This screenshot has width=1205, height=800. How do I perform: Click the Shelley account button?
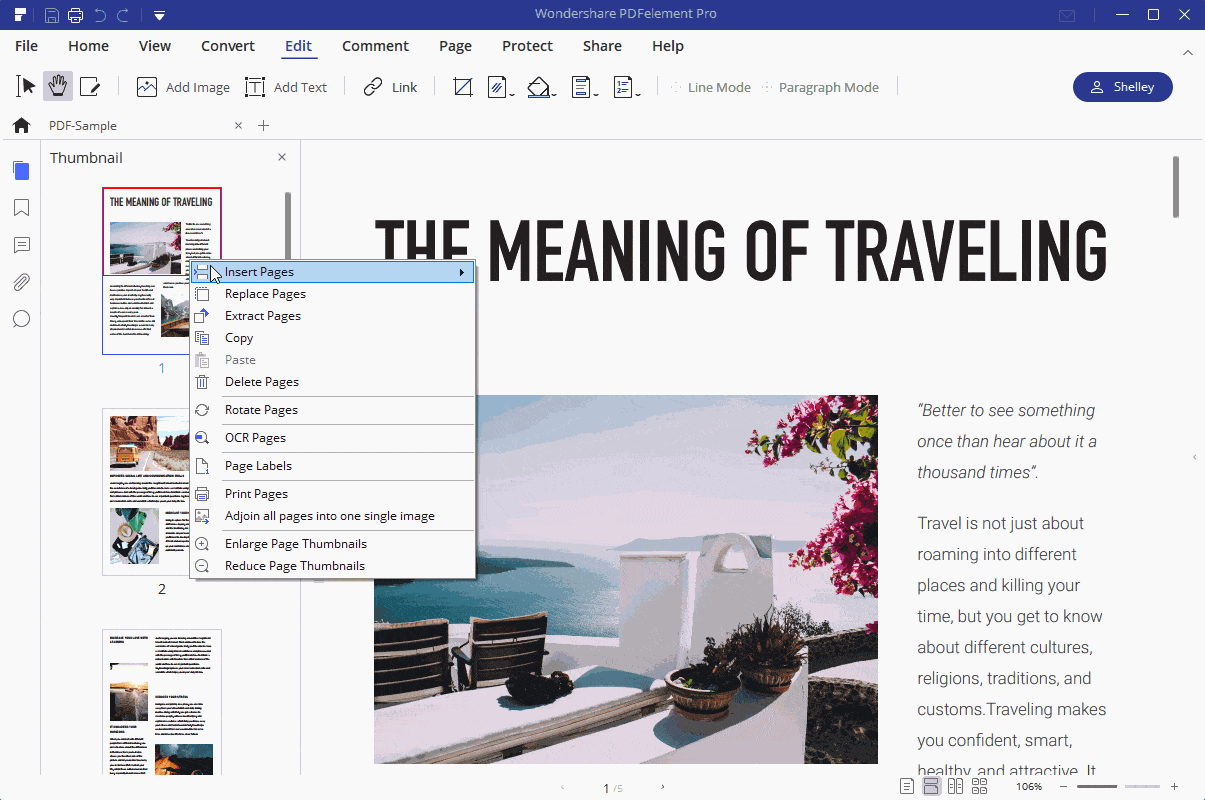pos(1122,86)
